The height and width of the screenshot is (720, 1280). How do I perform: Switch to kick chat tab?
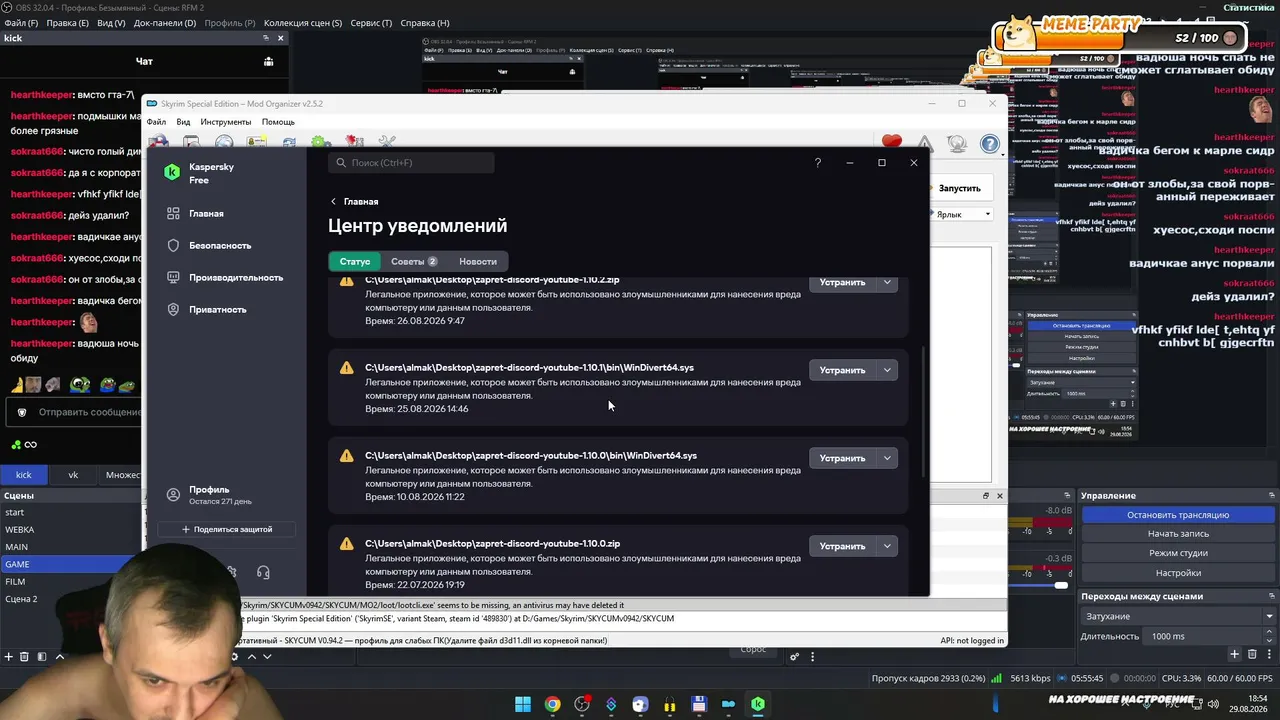(23, 475)
